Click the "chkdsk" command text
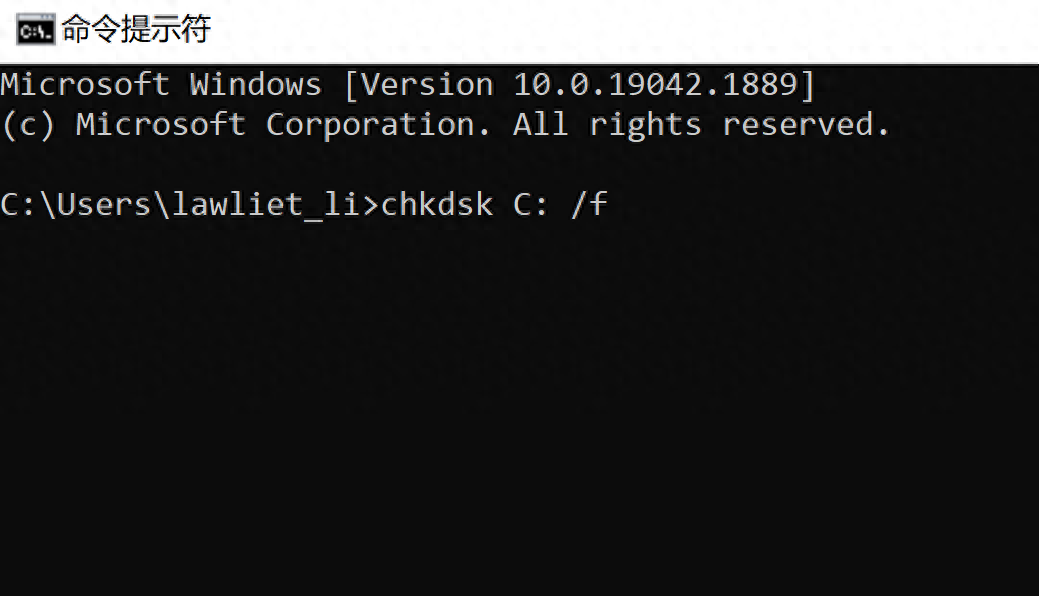 [x=437, y=206]
